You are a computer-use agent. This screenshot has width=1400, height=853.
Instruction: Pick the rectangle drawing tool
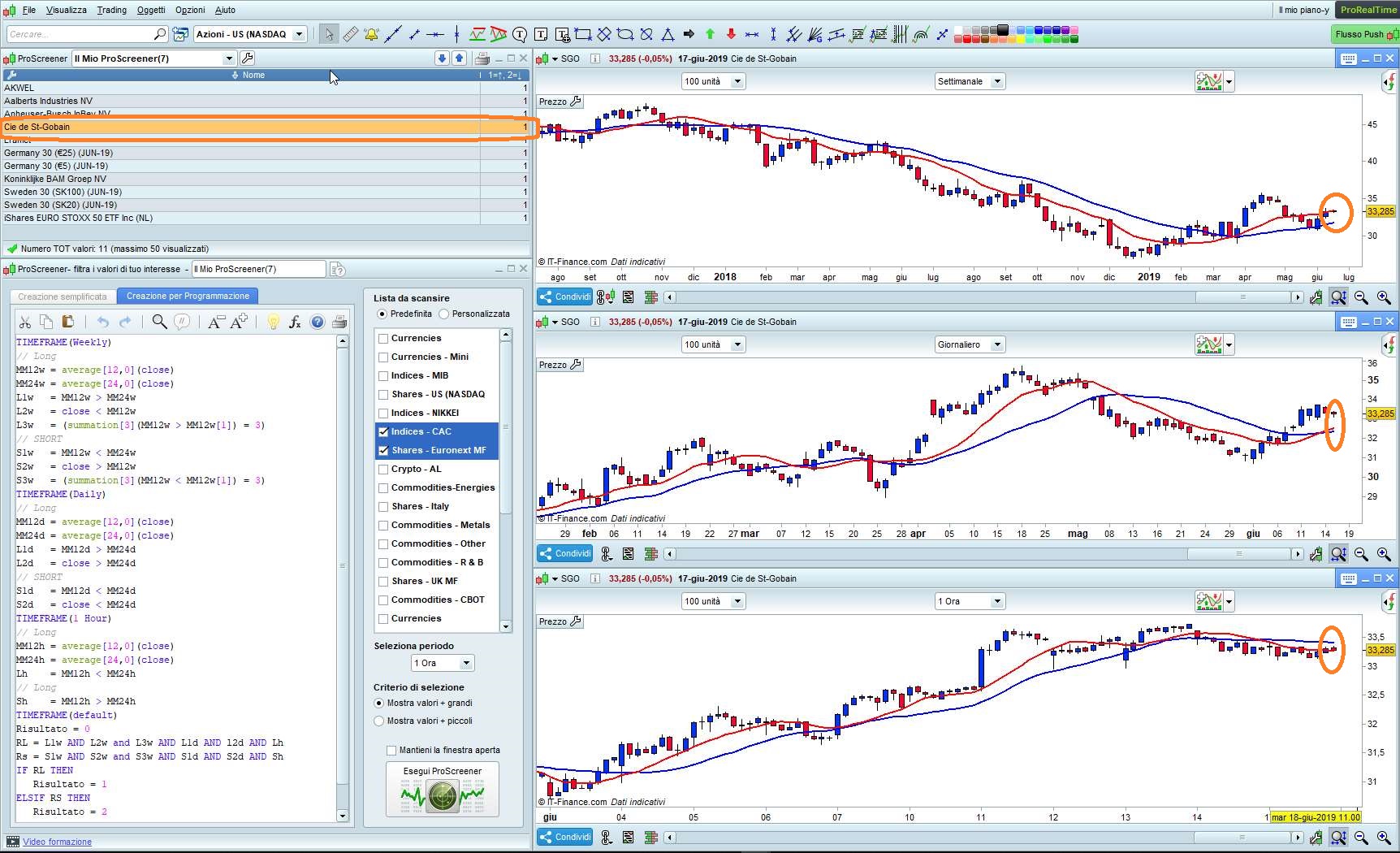click(x=583, y=34)
